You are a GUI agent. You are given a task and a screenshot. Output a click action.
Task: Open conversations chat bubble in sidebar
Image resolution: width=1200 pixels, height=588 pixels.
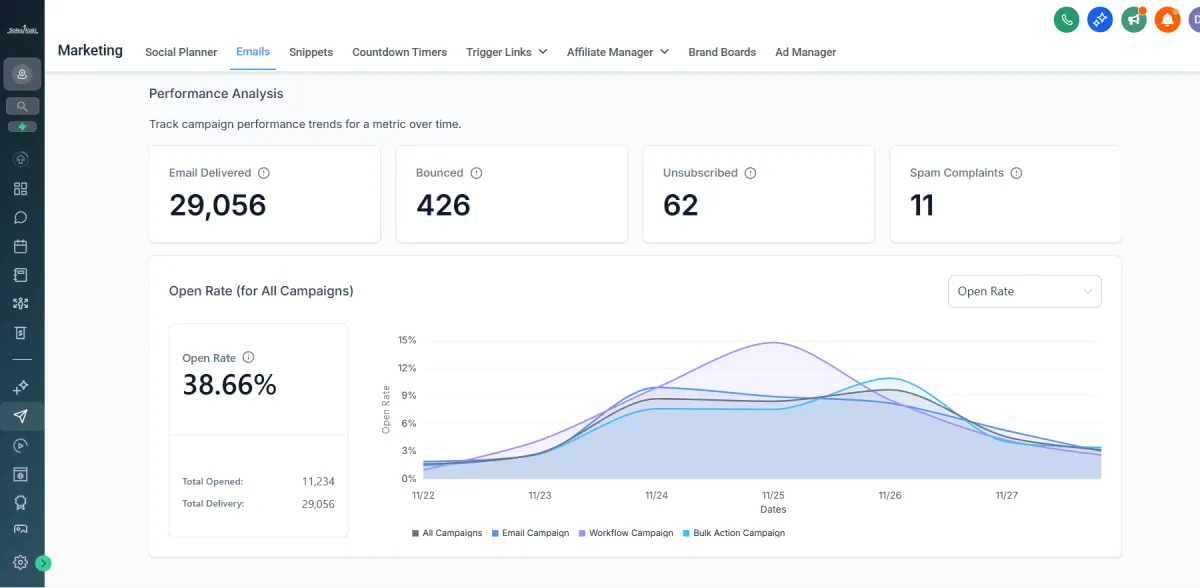click(21, 217)
